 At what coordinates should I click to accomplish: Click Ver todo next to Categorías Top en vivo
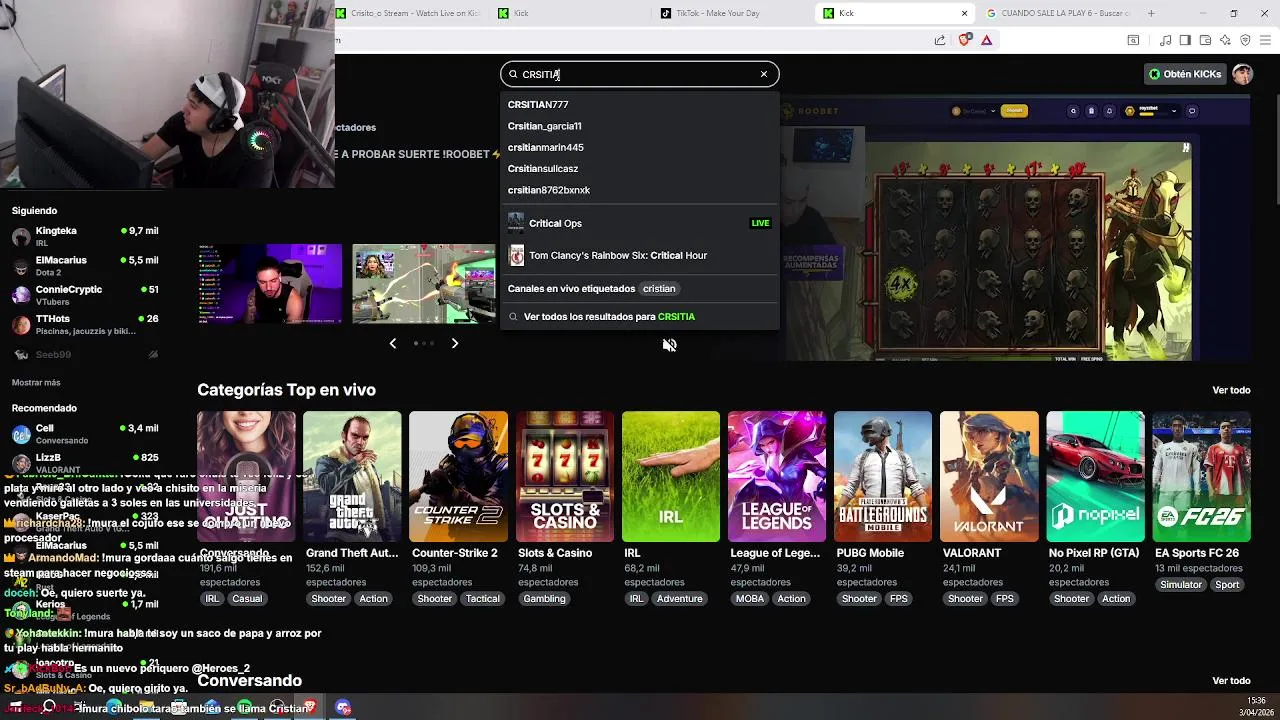point(1231,390)
